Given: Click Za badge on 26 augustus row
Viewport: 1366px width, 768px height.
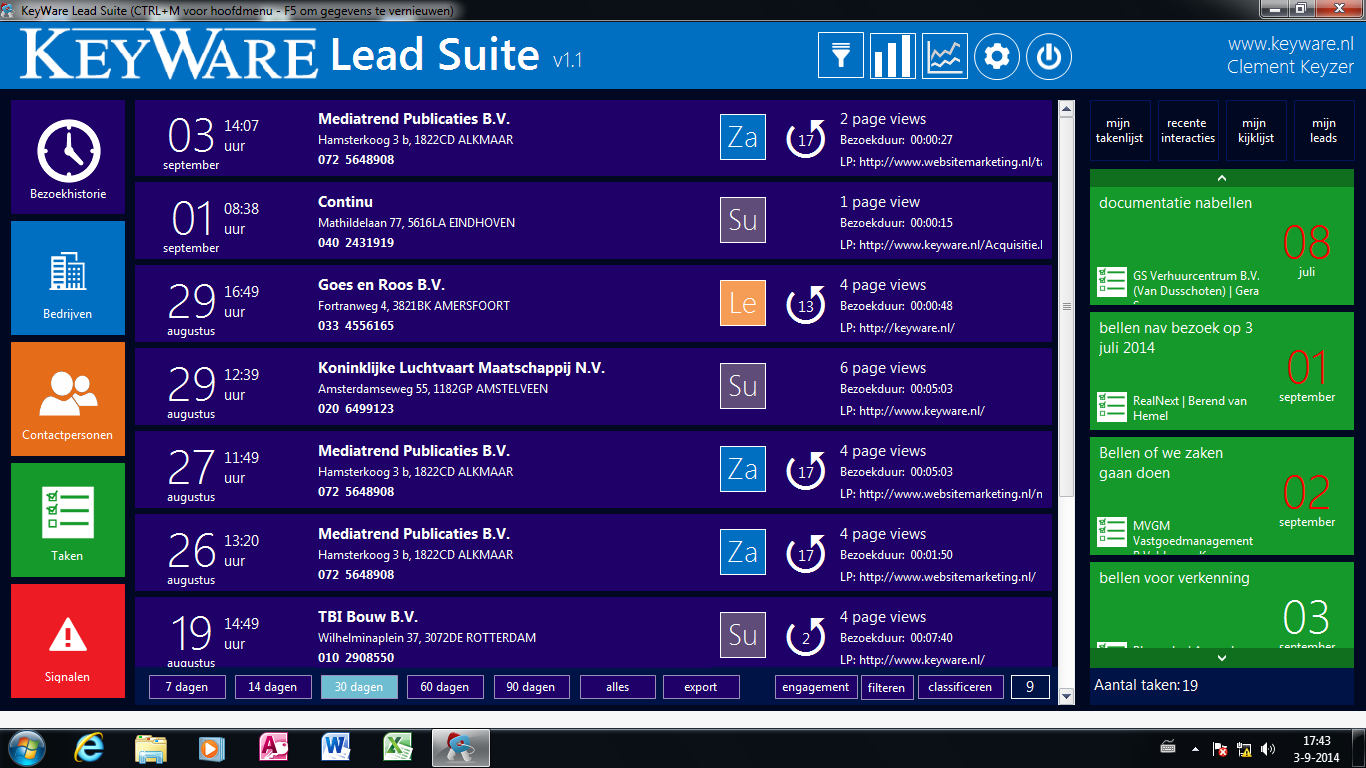Looking at the screenshot, I should coord(743,552).
